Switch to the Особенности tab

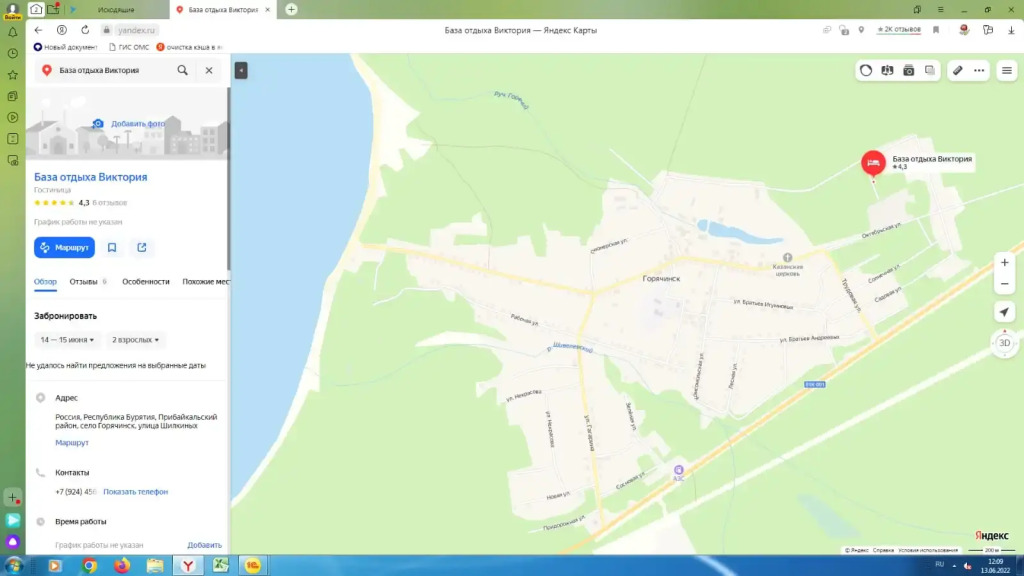pyautogui.click(x=146, y=282)
